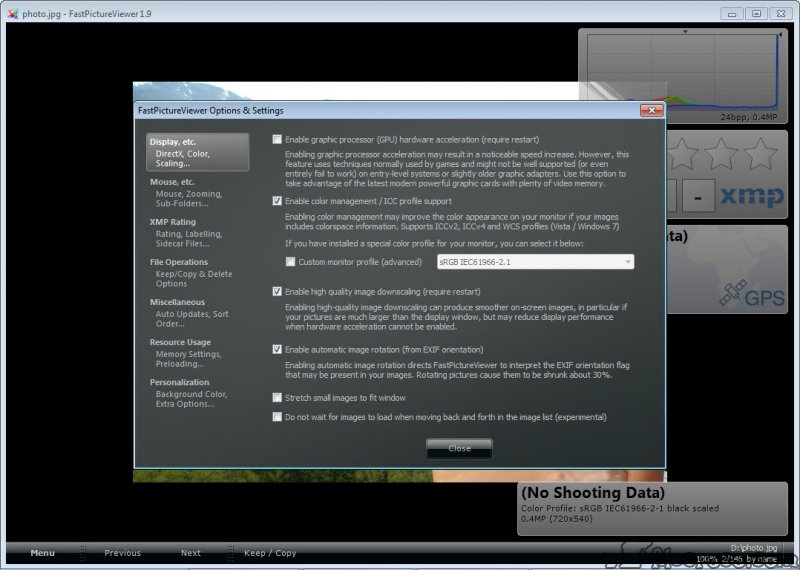Click the Close button in the dialog
This screenshot has height=570, width=800.
[x=459, y=448]
